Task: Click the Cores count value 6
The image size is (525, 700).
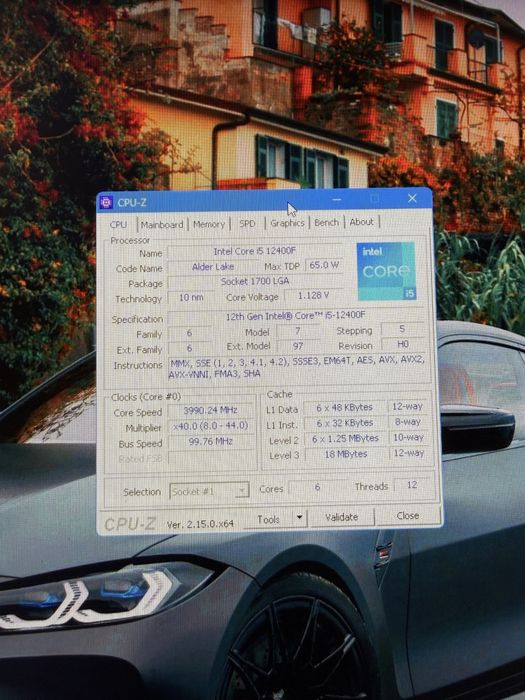Action: click(317, 487)
